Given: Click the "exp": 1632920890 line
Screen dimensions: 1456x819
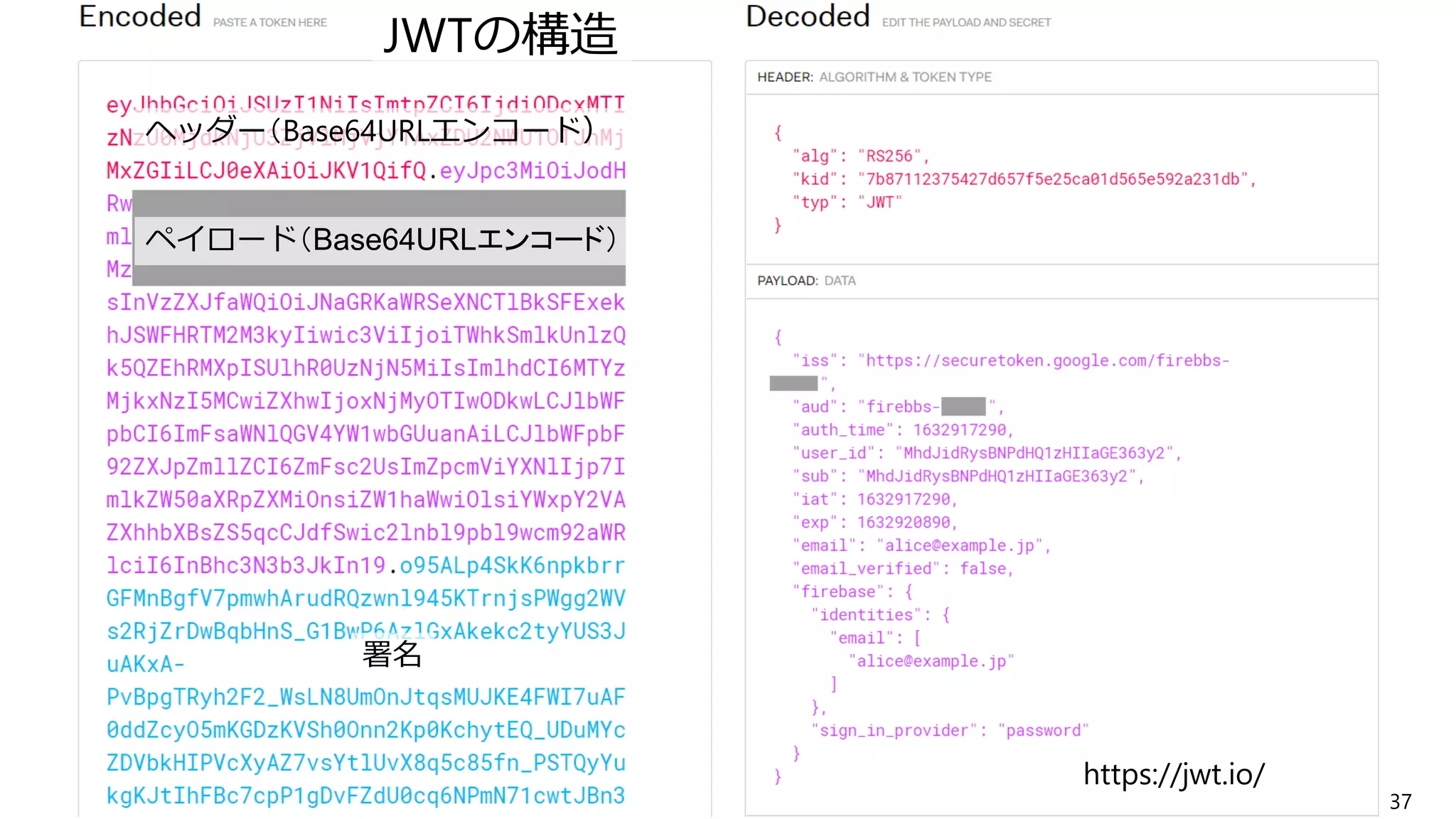Looking at the screenshot, I should (x=875, y=523).
